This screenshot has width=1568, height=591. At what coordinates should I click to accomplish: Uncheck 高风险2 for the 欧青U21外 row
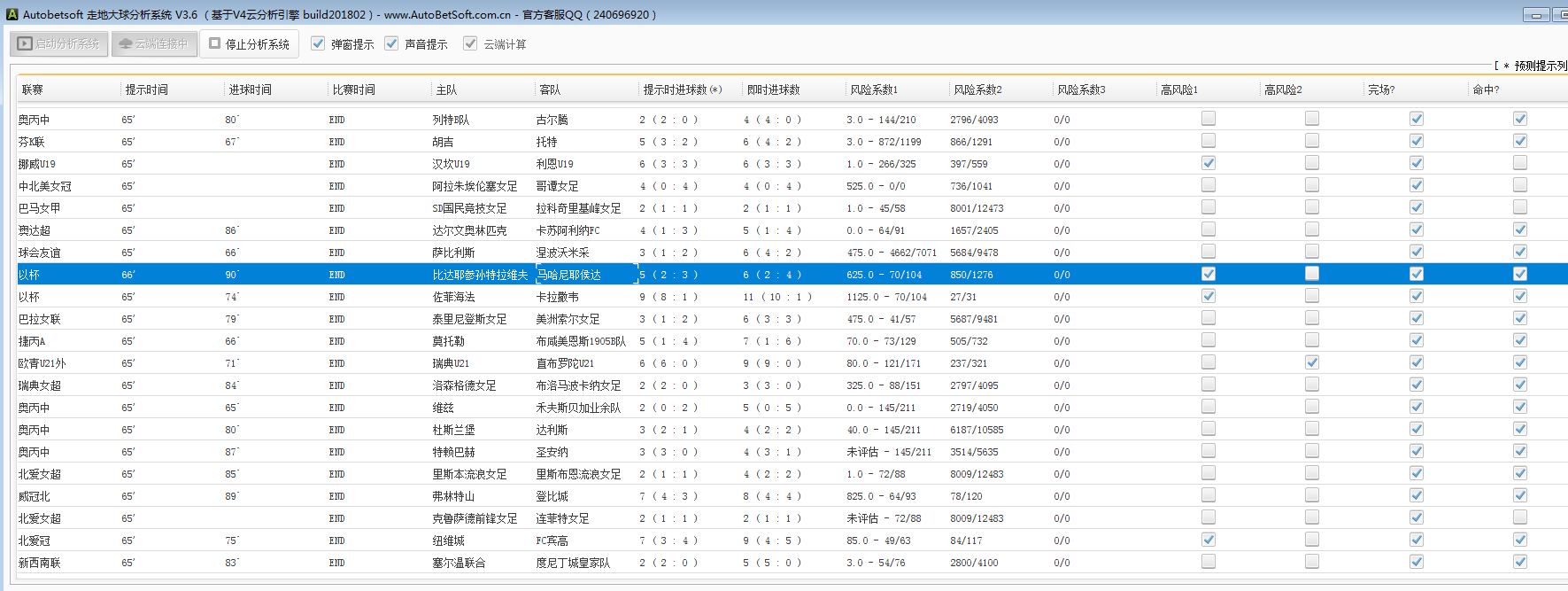point(1312,362)
